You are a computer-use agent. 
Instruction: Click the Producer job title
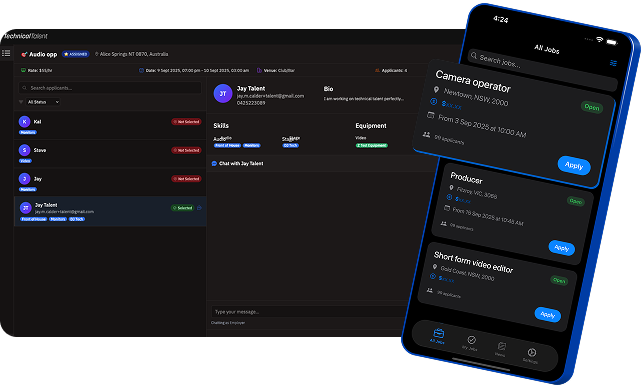pos(467,178)
